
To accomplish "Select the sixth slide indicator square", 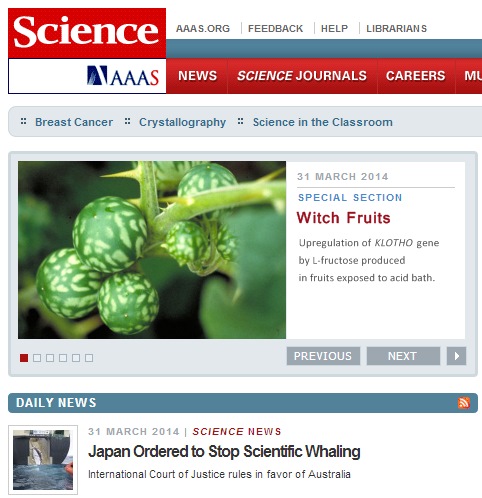I will [89, 358].
